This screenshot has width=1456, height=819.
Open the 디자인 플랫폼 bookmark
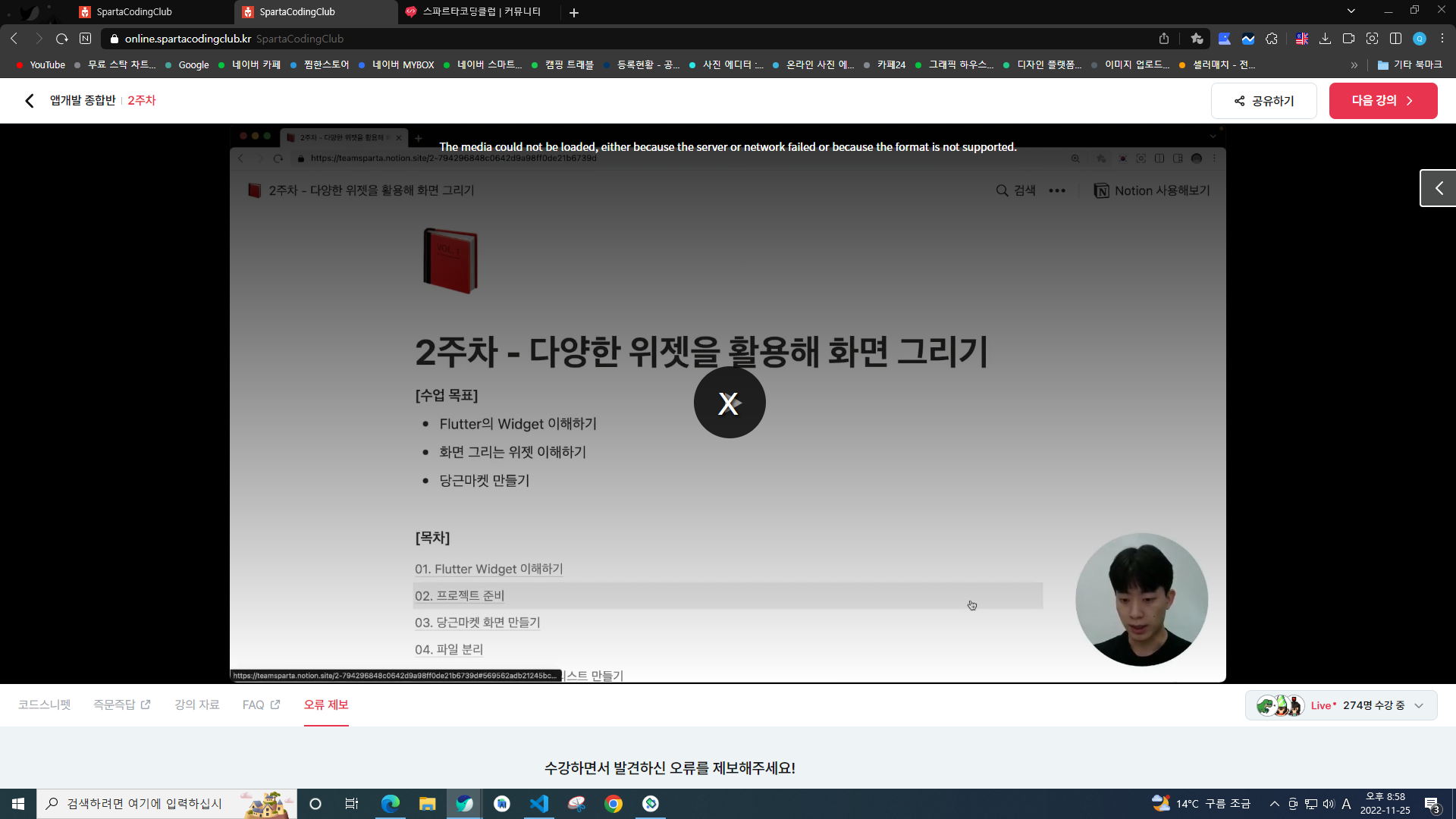(1043, 65)
